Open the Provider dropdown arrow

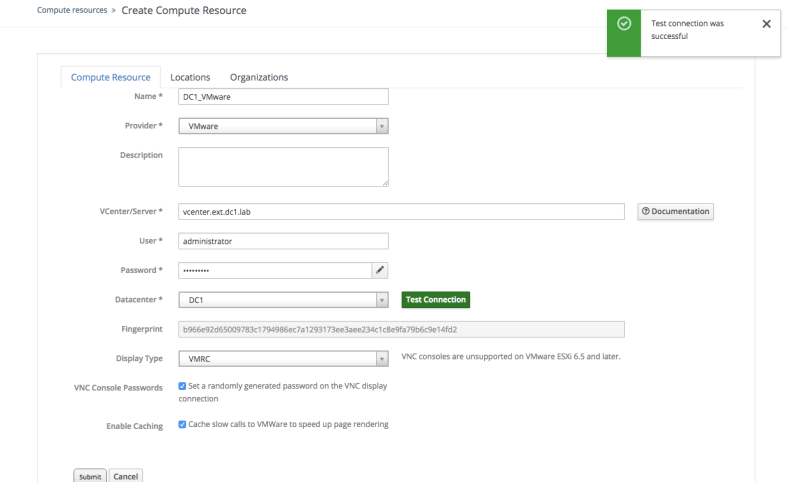(381, 126)
